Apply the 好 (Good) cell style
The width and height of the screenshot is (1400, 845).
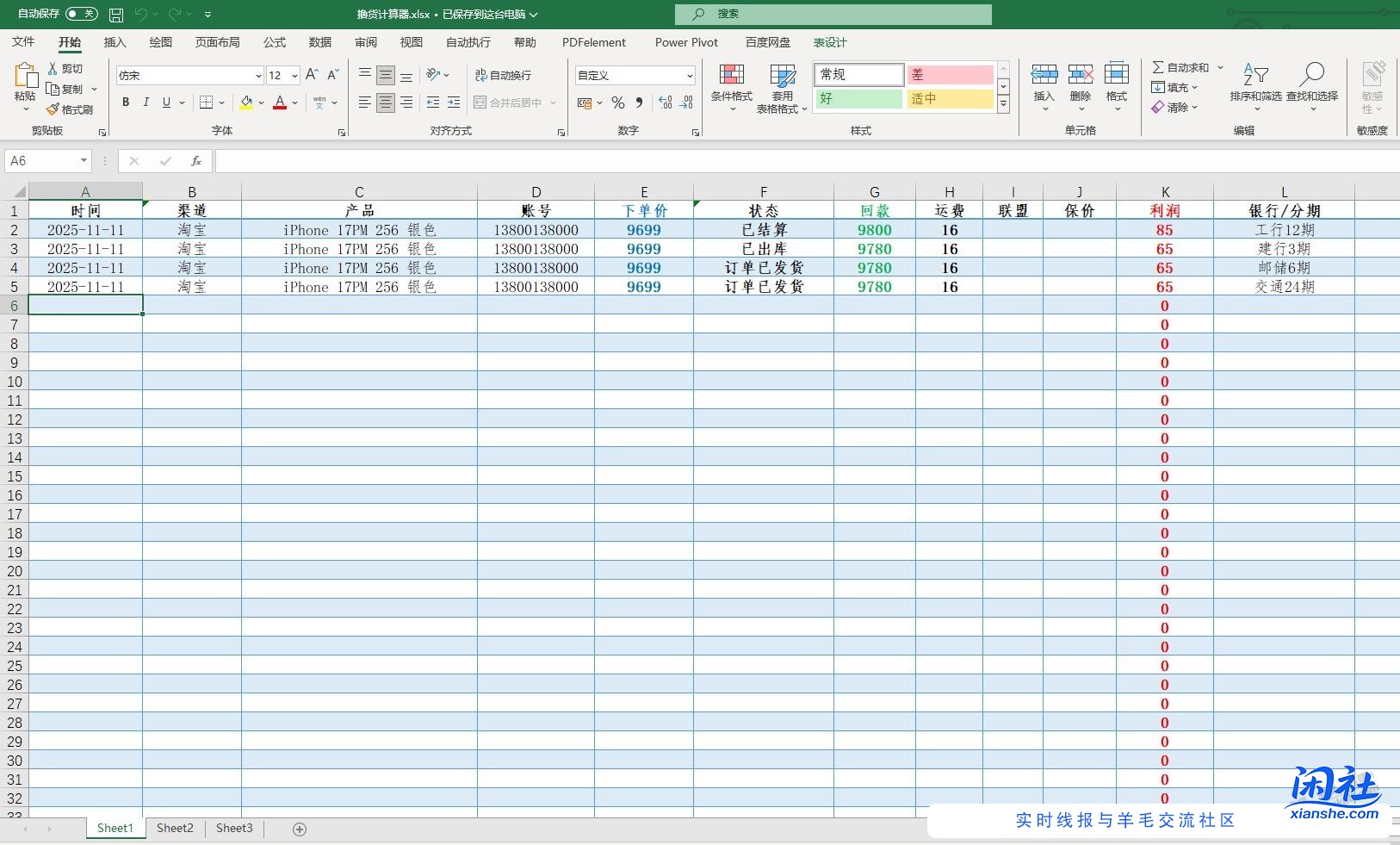coord(858,98)
